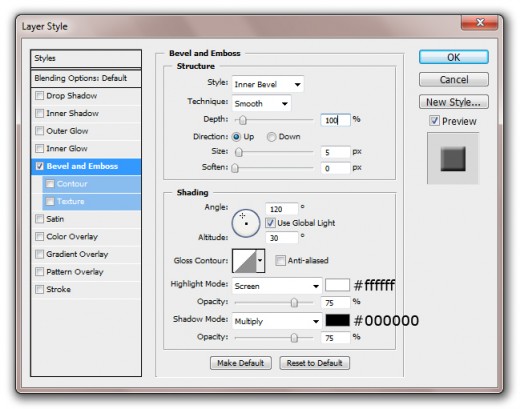Click the Shadow Opacity slider handle
520x409 pixels.
[294, 338]
